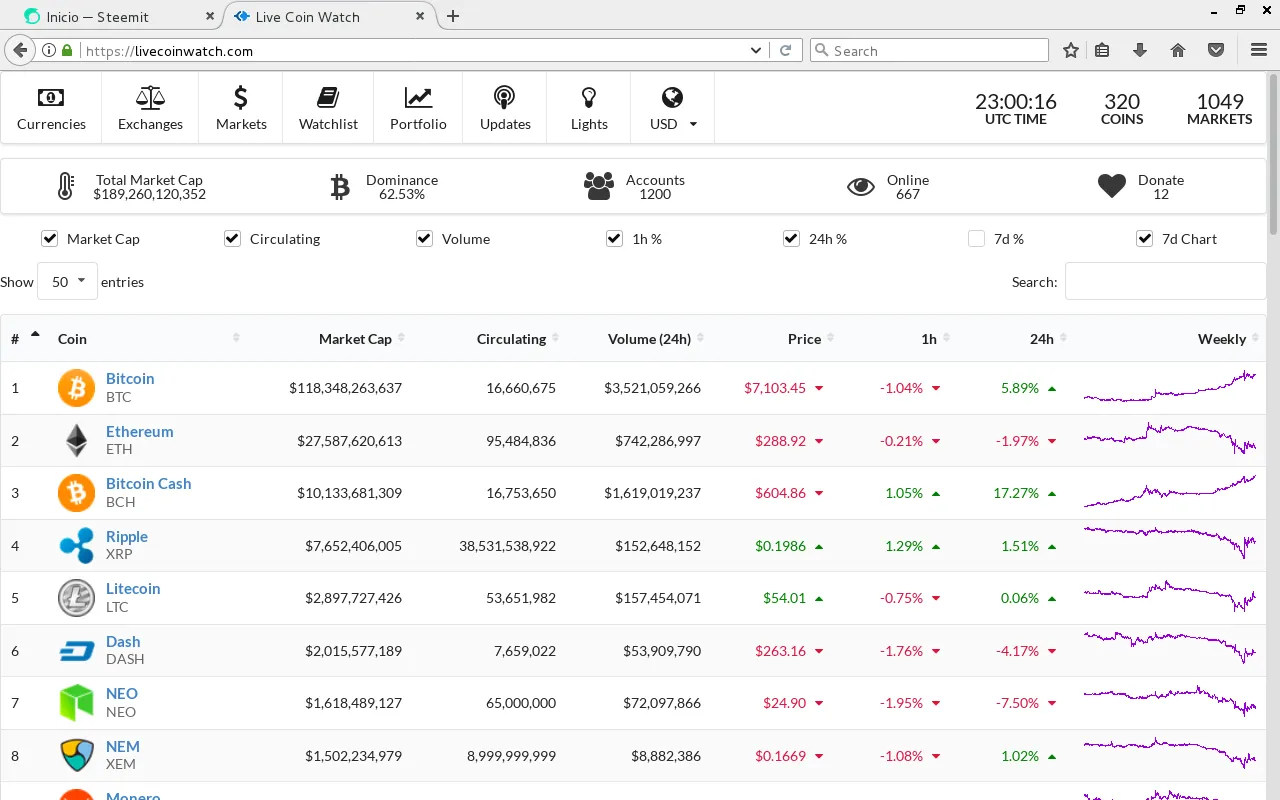Sort table by 24h column
This screenshot has width=1280, height=800.
point(1014,339)
